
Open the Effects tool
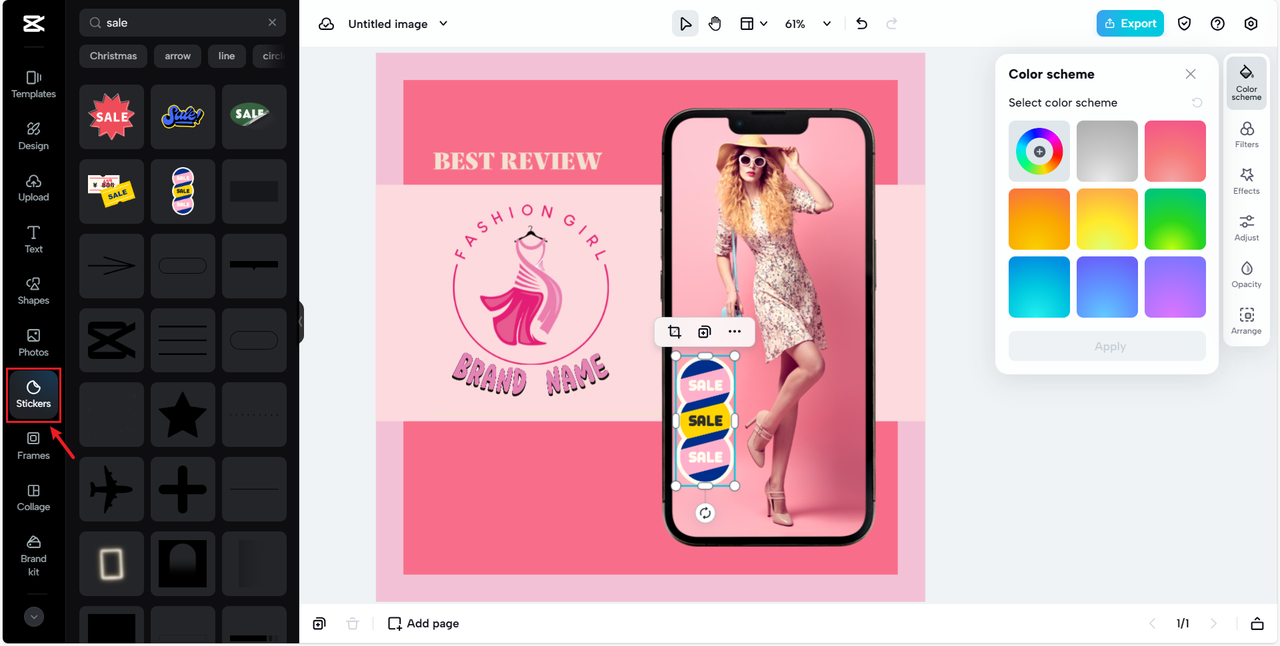(1246, 181)
